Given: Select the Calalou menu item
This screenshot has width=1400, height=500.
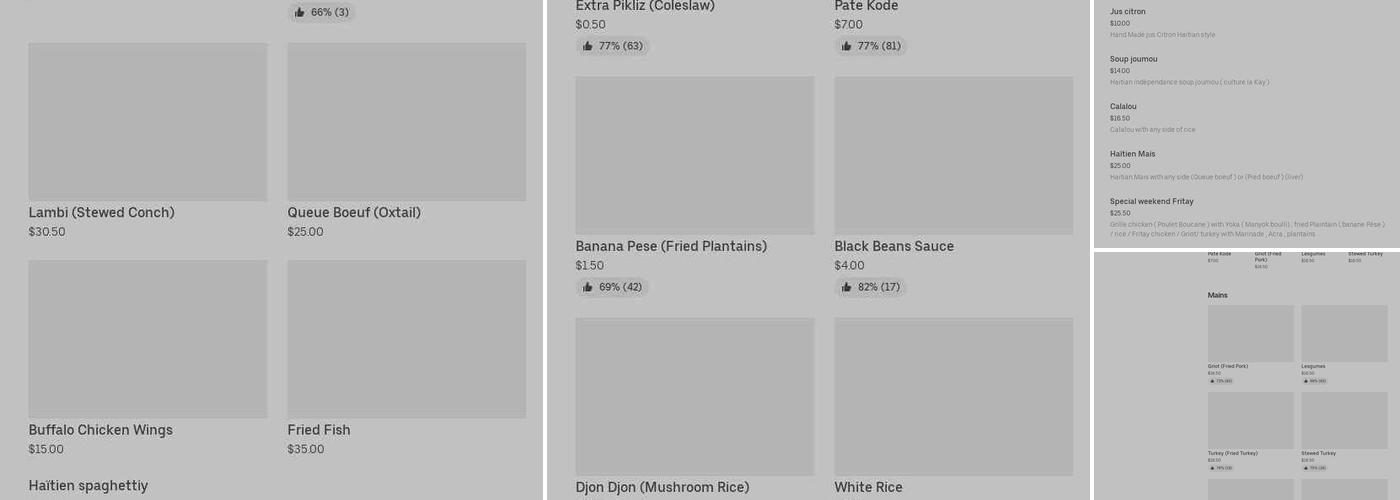Looking at the screenshot, I should [1123, 106].
